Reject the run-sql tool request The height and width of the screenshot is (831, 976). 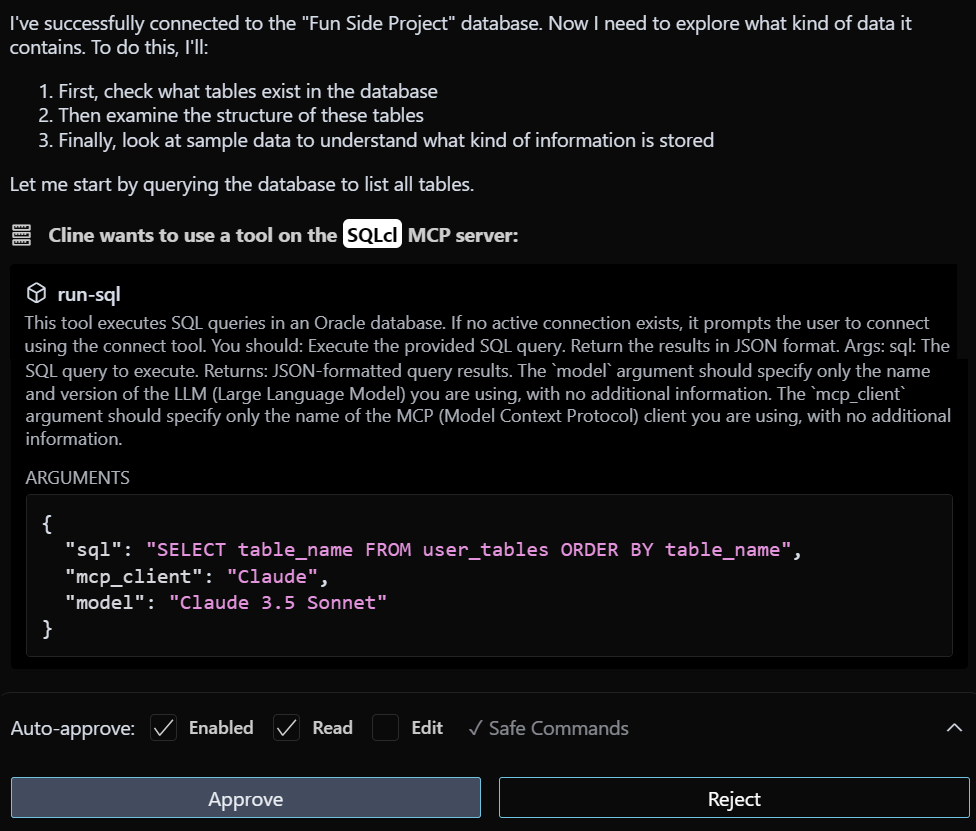[x=734, y=798]
